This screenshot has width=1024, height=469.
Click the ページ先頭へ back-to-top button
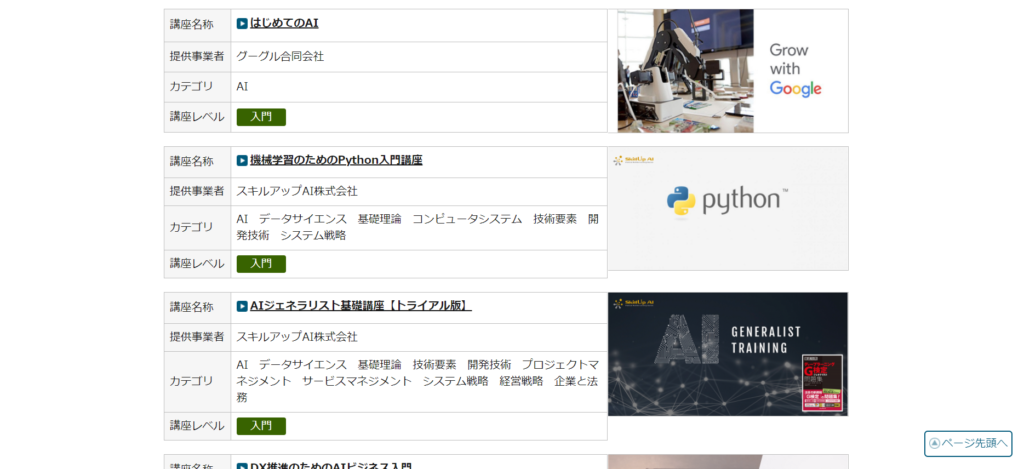pos(968,444)
